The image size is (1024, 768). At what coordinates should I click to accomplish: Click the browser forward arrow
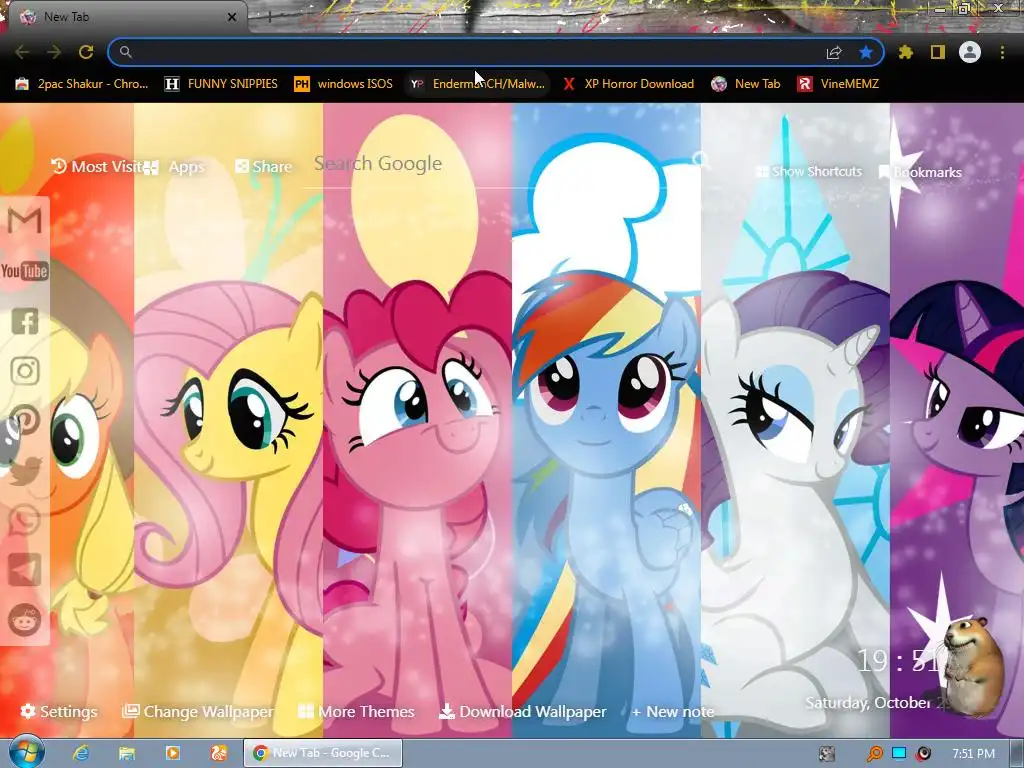tap(54, 52)
